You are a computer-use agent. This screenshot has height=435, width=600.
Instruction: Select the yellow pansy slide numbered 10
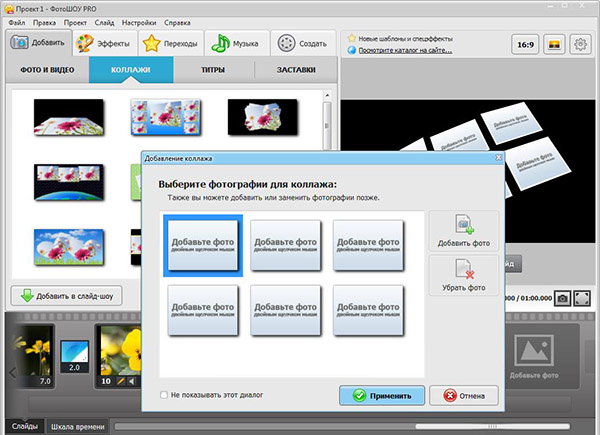tap(119, 356)
